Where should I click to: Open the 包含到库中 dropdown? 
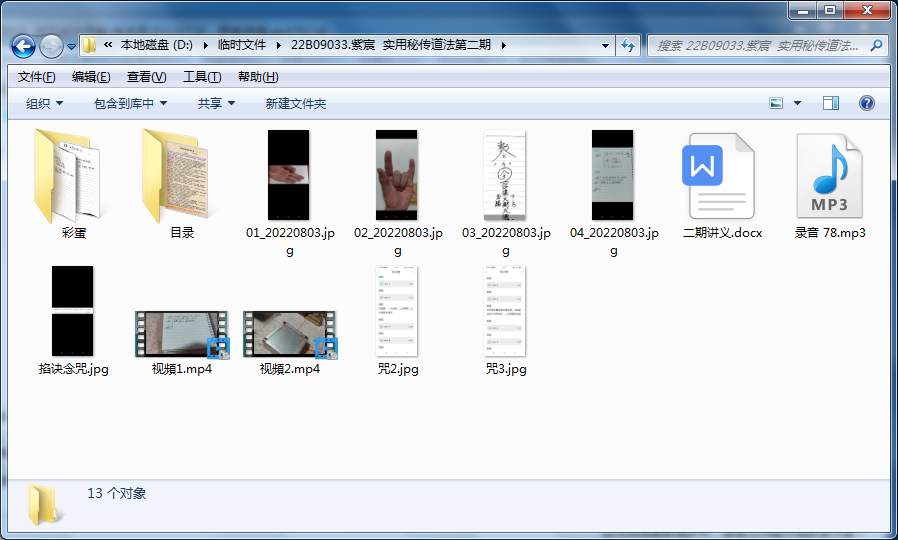point(130,104)
